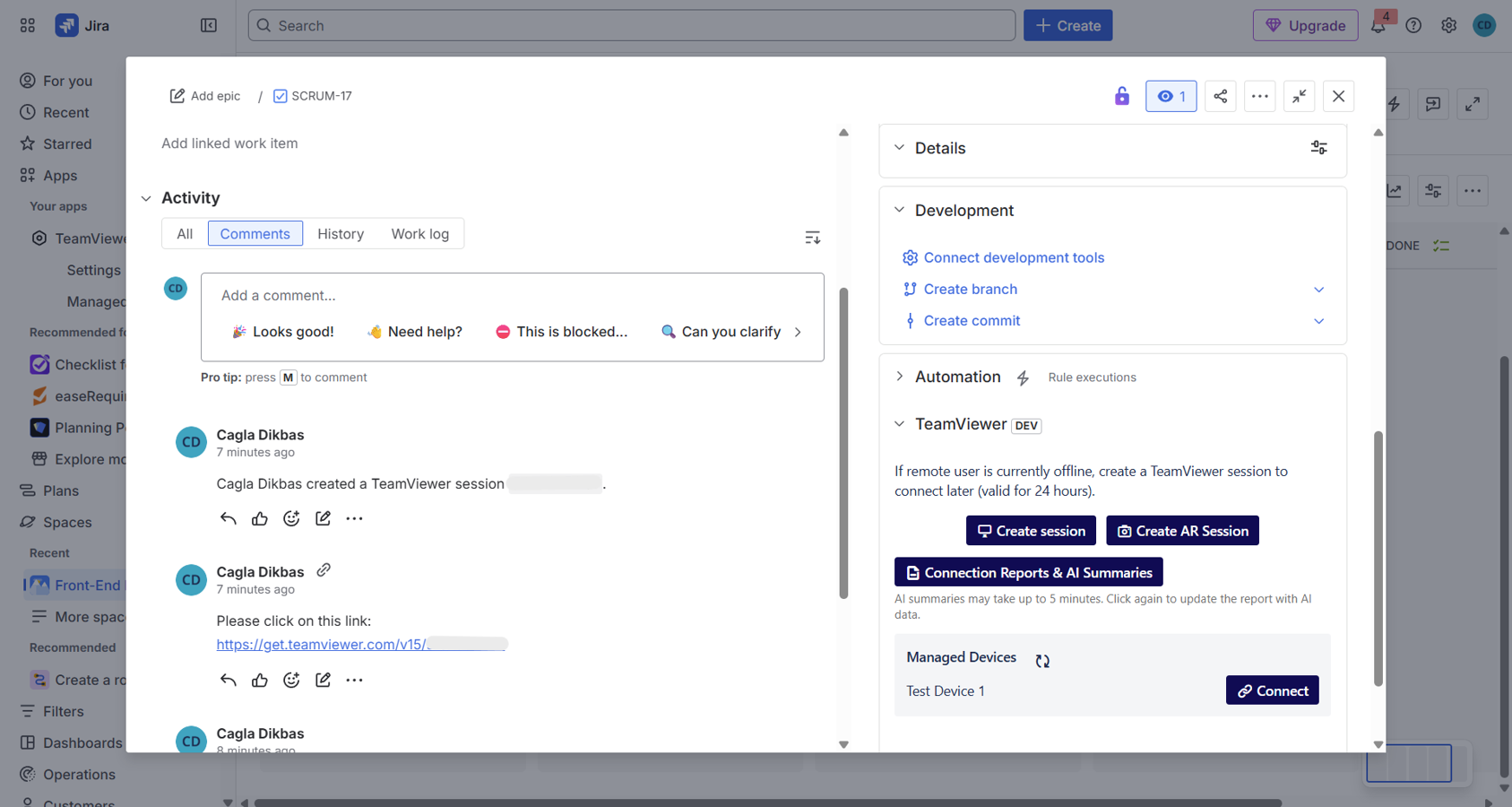
Task: Click the Jira logo
Action: coord(82,25)
